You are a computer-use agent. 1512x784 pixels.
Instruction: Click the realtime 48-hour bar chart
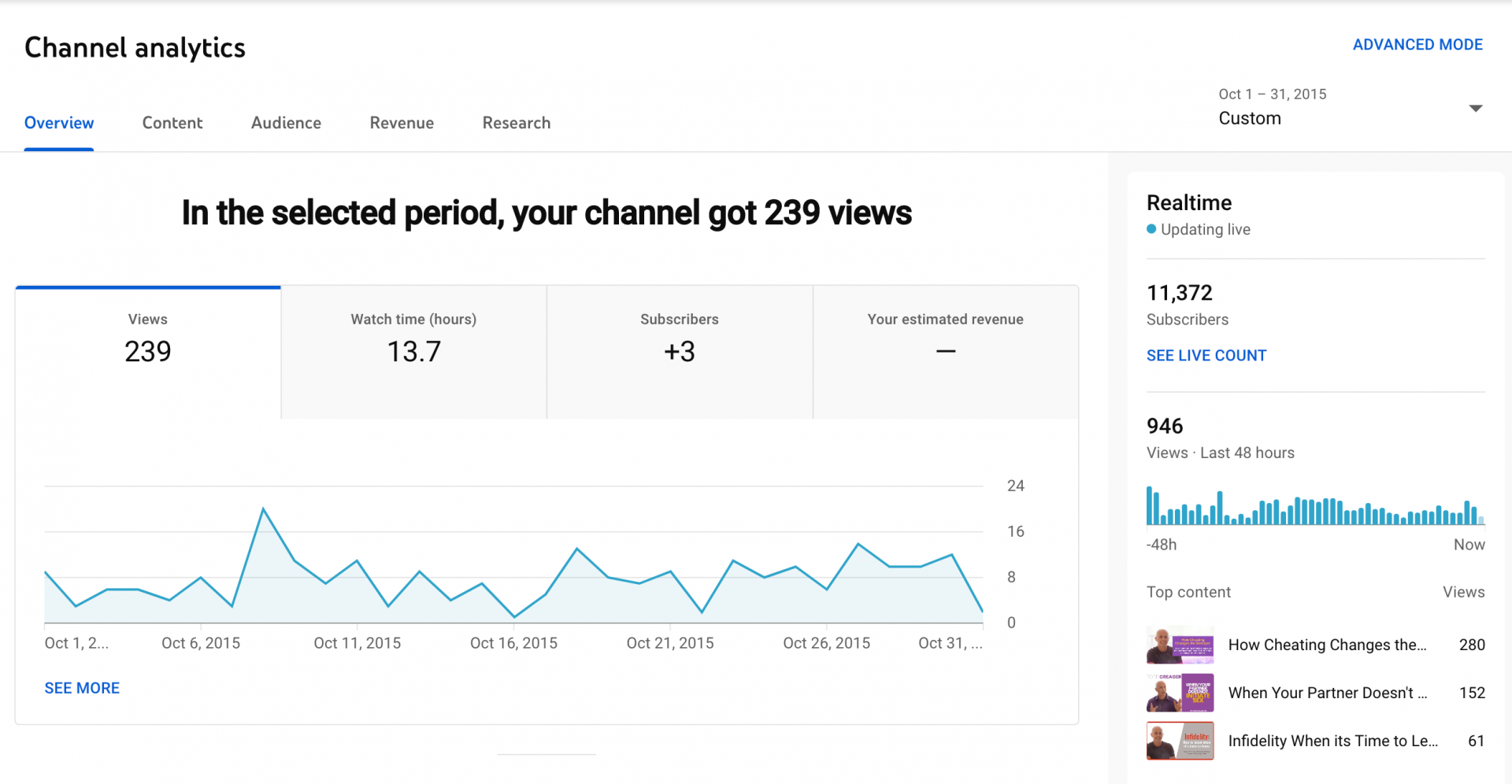[1315, 507]
